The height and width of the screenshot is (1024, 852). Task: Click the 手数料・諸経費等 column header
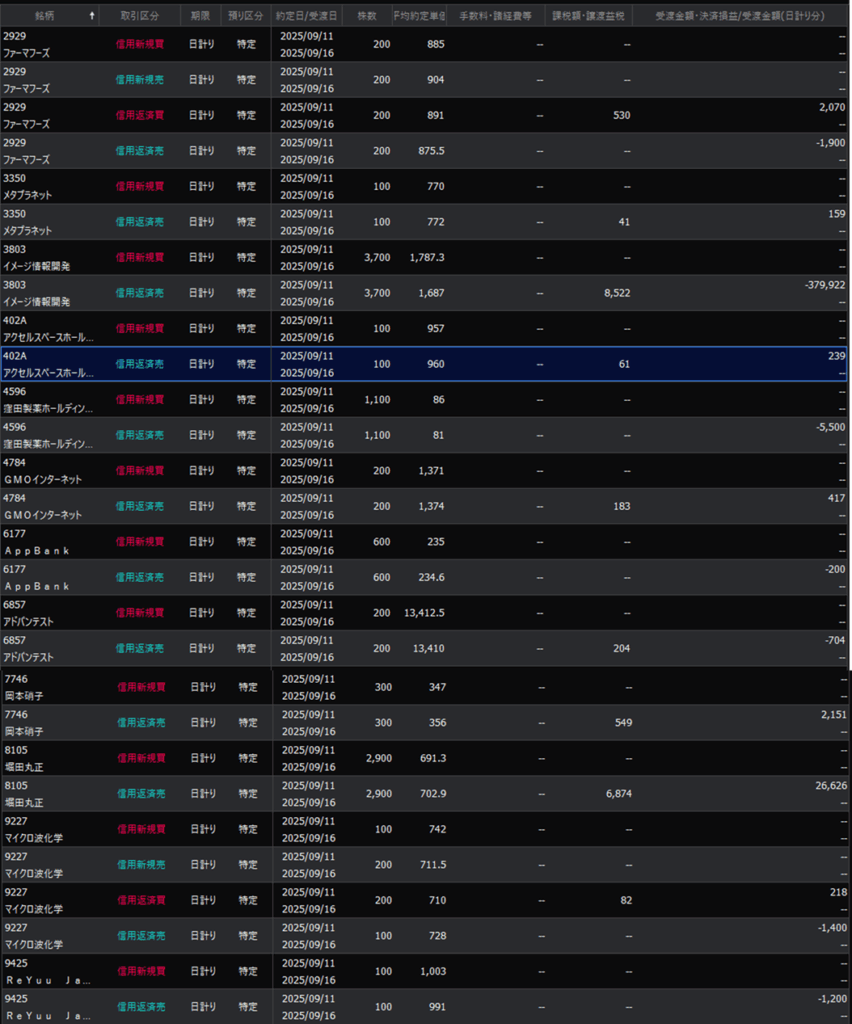click(497, 16)
